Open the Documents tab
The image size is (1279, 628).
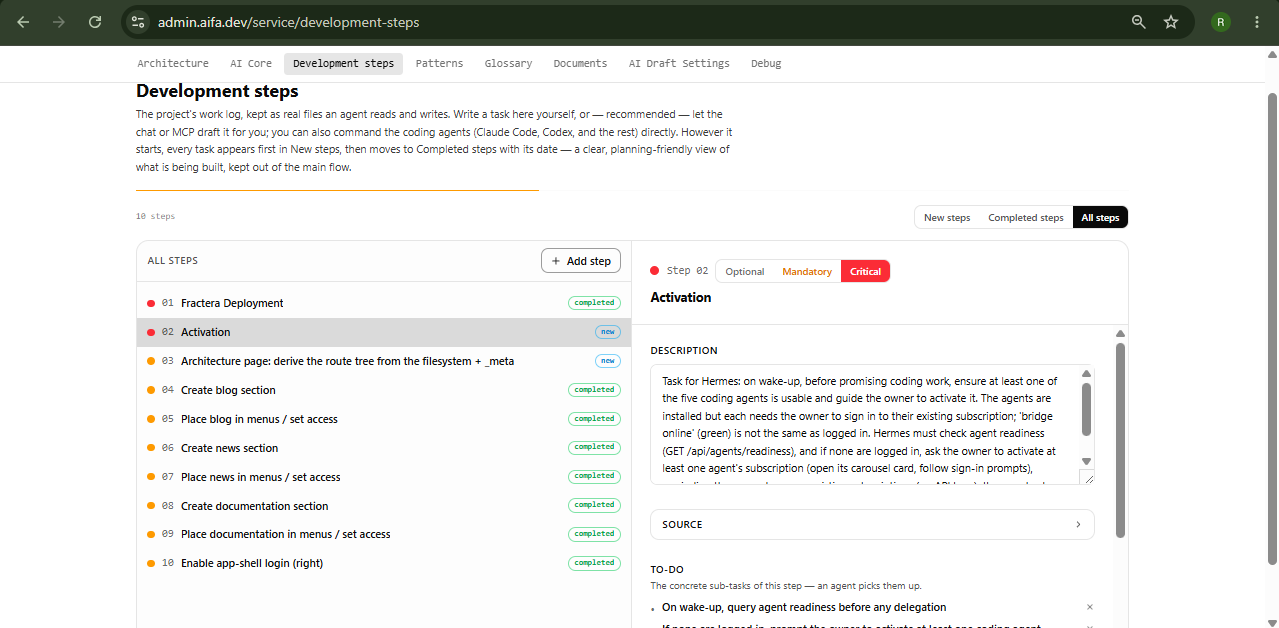[x=580, y=63]
